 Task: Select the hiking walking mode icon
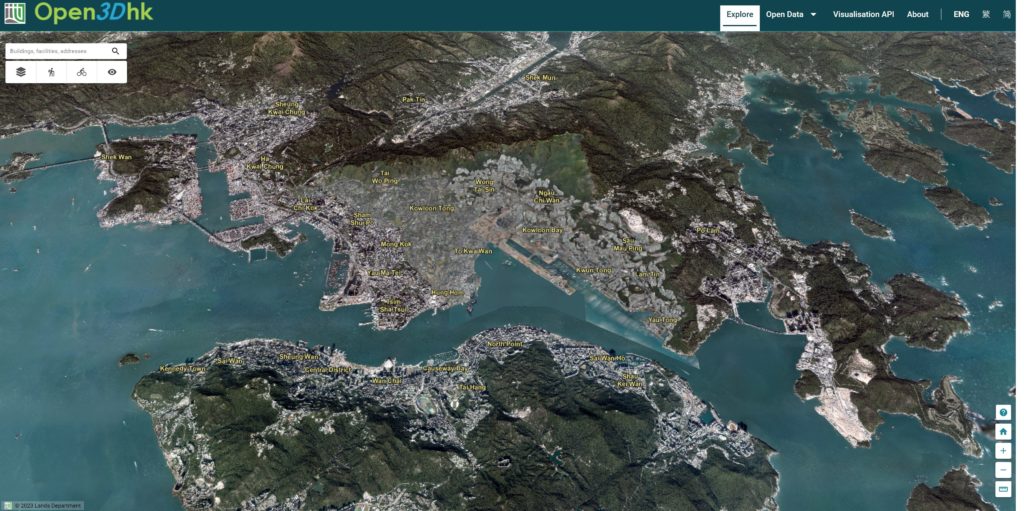[x=51, y=72]
